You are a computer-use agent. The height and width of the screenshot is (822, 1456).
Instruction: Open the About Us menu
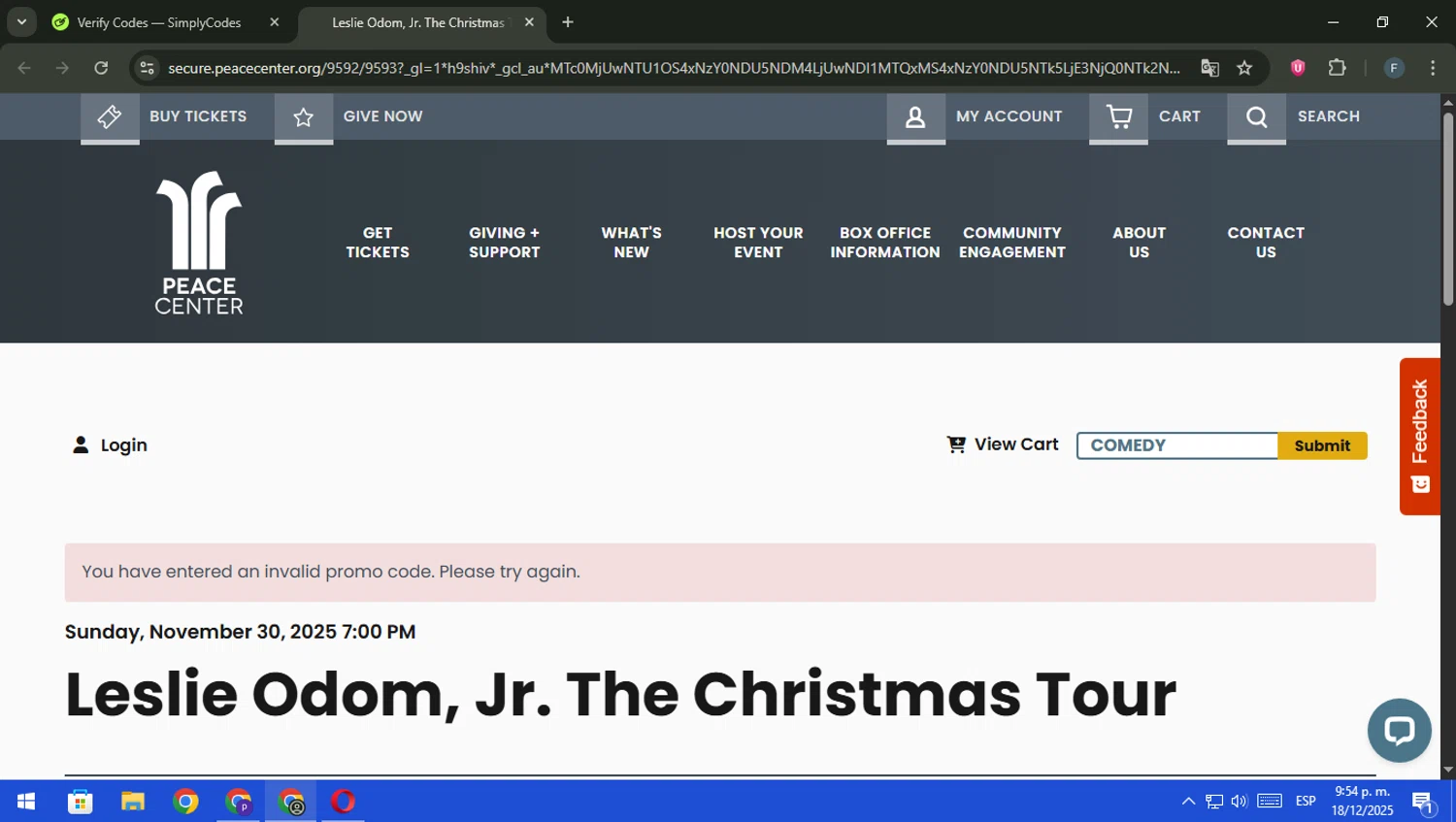point(1139,243)
